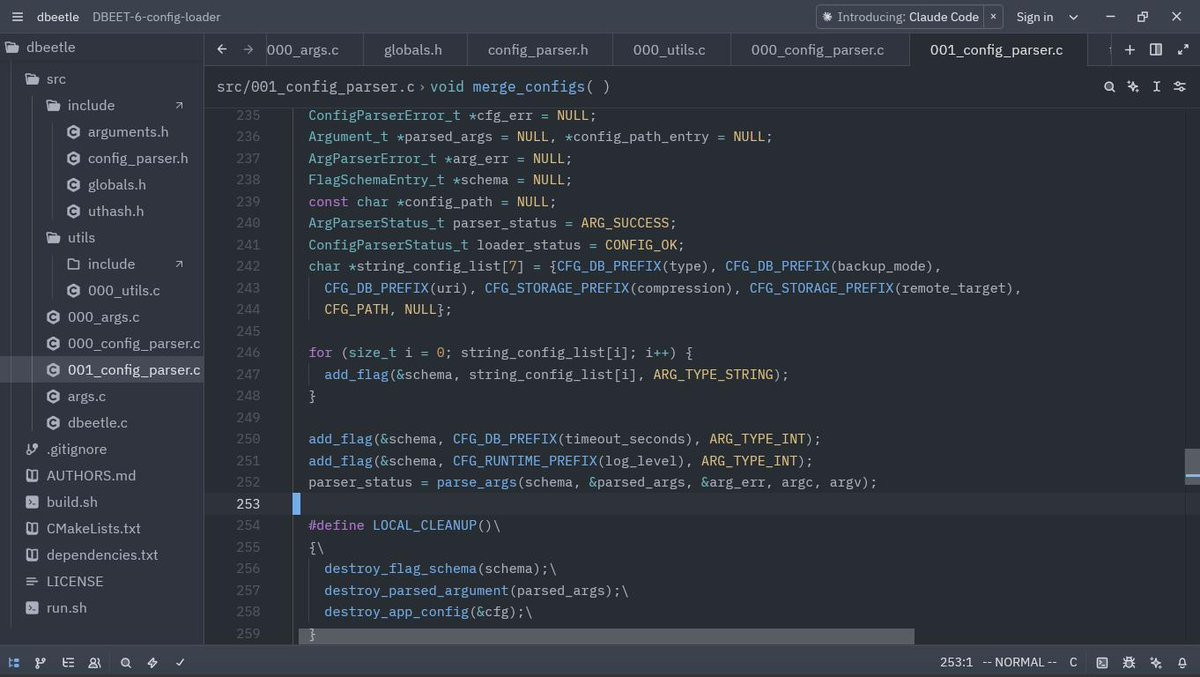Viewport: 1200px width, 677px height.
Task: Open arguments.h in the project tree
Action: [x=102, y=132]
